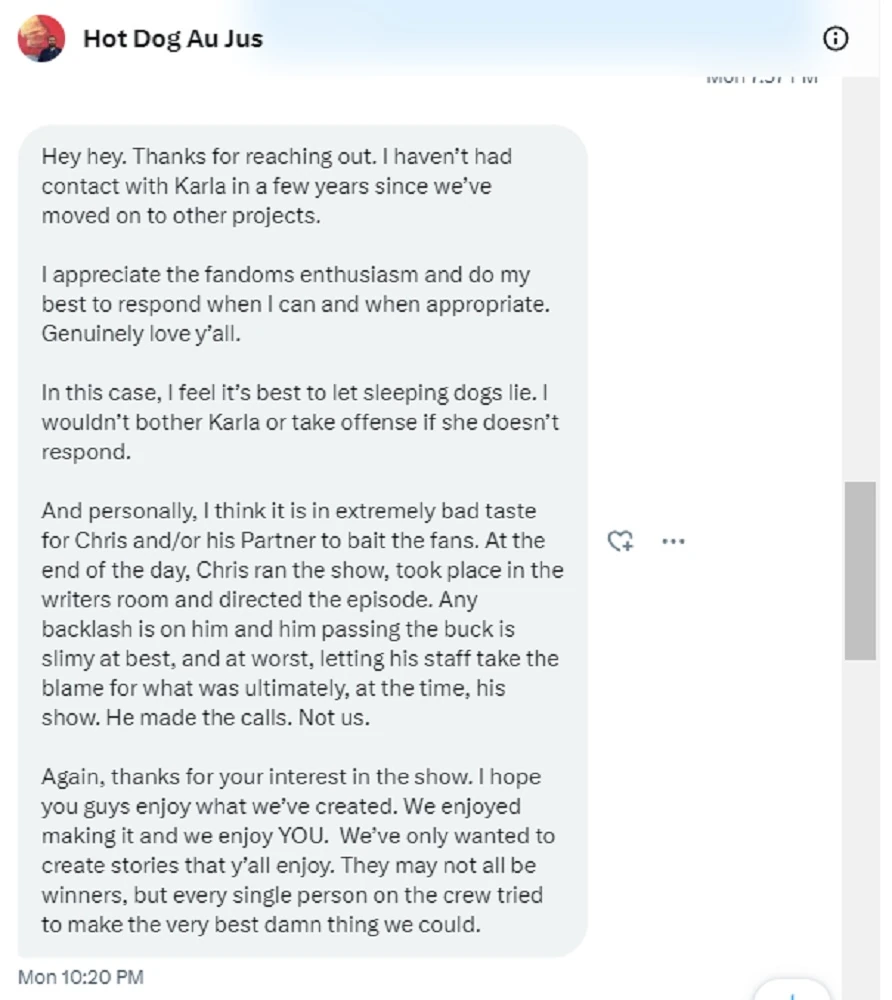The image size is (892, 1000).
Task: Click the "let sleeping dogs lie" sentence
Action: coord(300,392)
